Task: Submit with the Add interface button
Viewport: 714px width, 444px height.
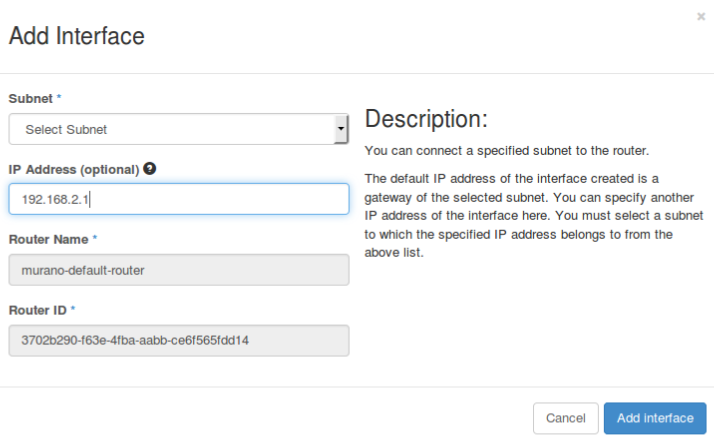Action: pos(655,417)
